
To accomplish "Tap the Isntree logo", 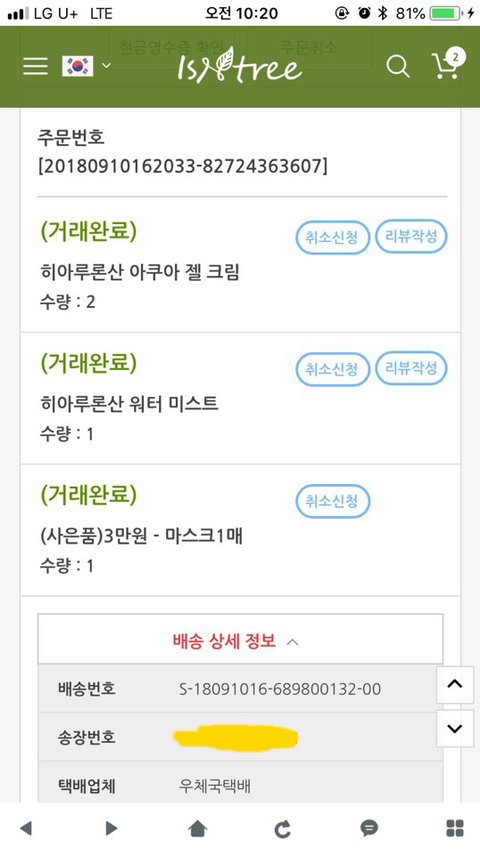I will point(240,66).
